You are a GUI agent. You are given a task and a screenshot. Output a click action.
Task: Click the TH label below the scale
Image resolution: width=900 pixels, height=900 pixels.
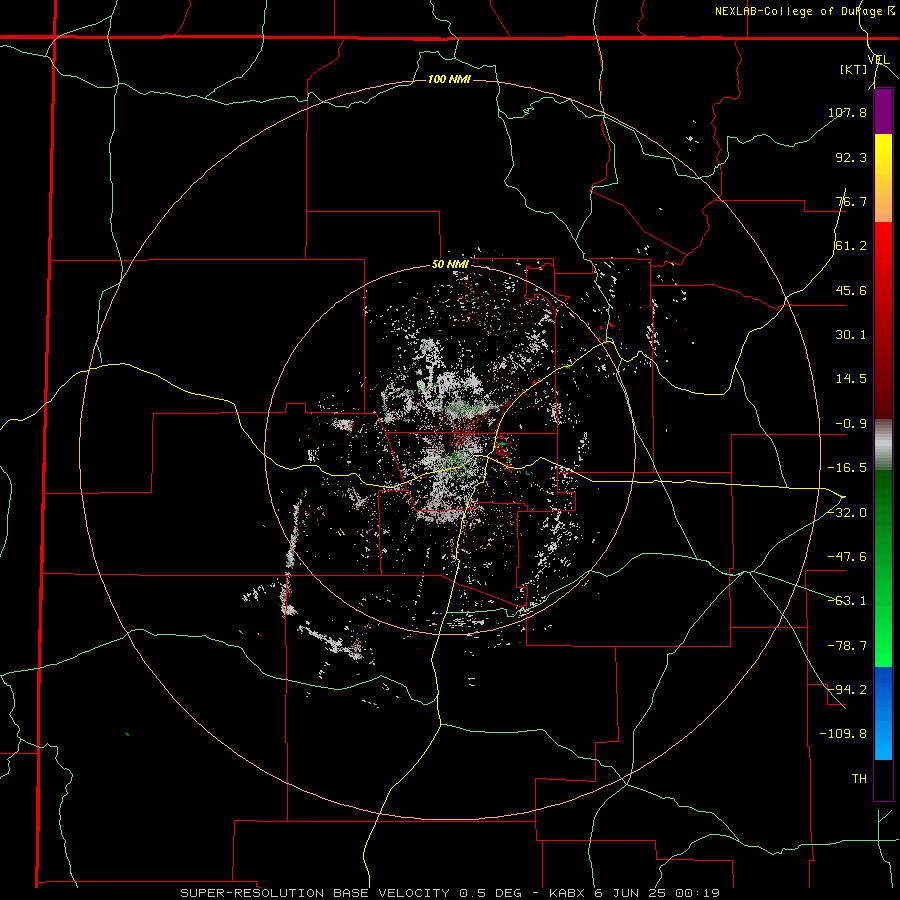click(859, 778)
